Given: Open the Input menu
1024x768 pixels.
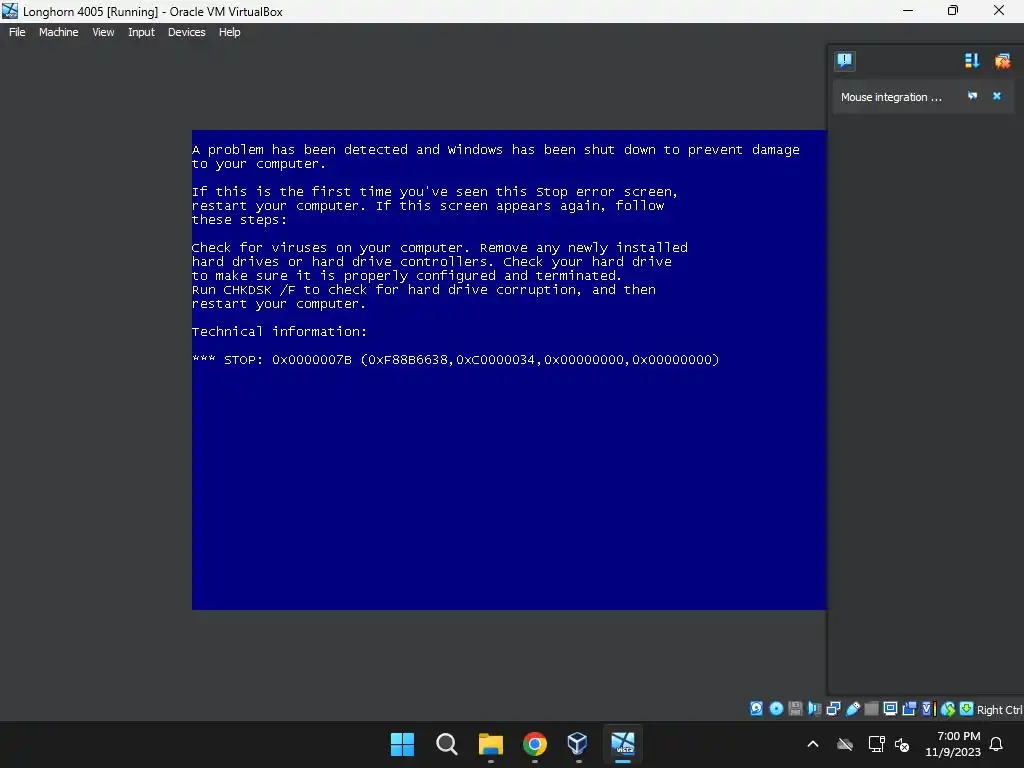Looking at the screenshot, I should [141, 32].
